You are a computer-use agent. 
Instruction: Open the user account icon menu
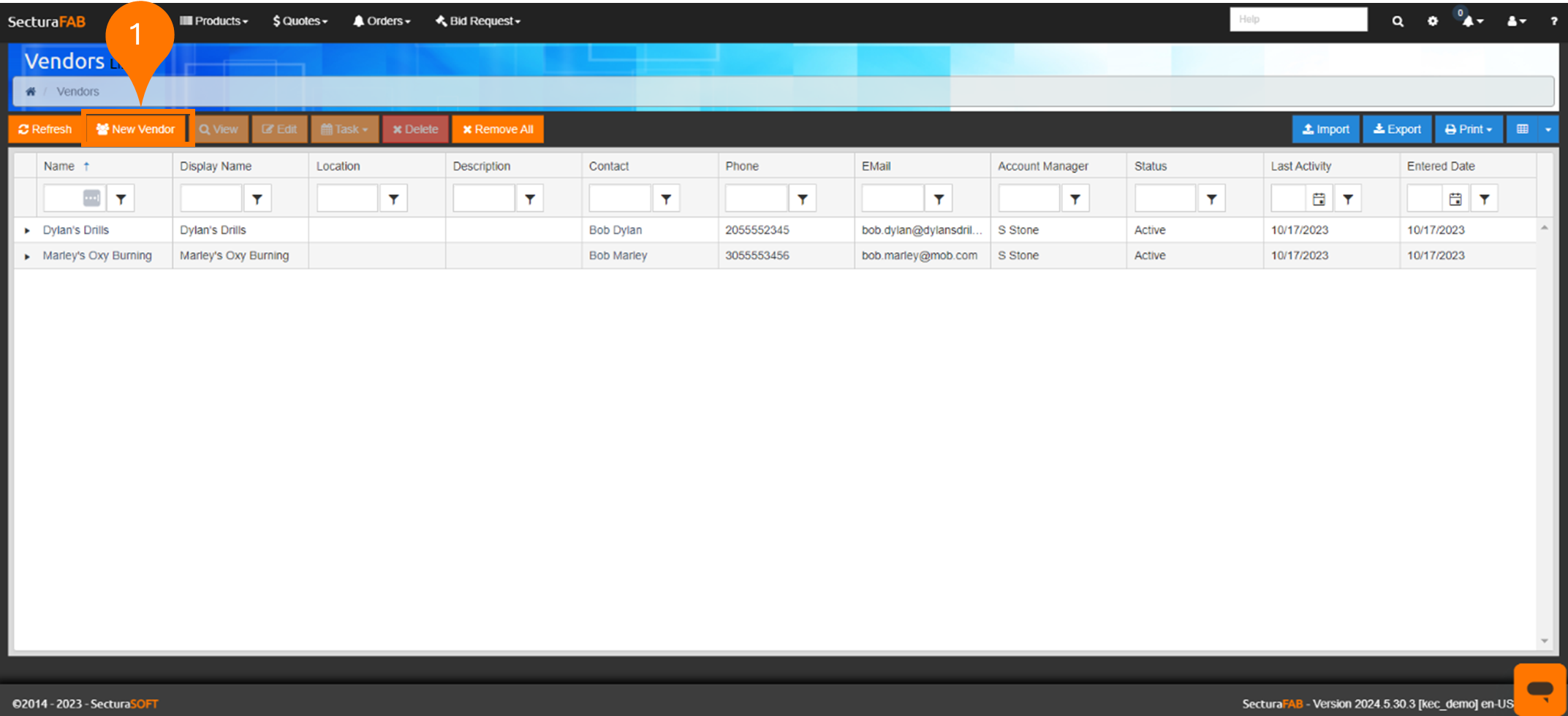1515,21
